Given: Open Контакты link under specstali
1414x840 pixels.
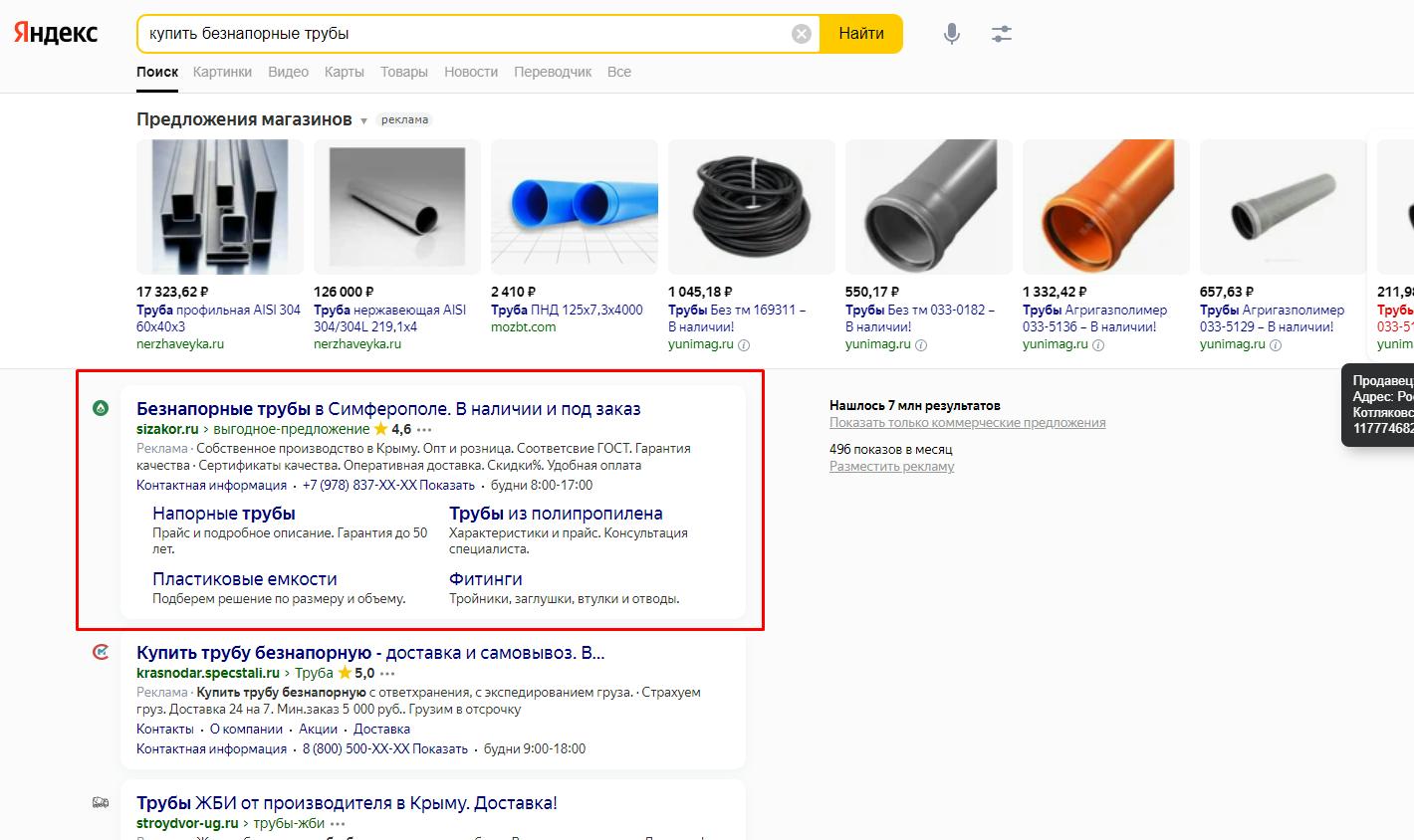Looking at the screenshot, I should tap(165, 729).
